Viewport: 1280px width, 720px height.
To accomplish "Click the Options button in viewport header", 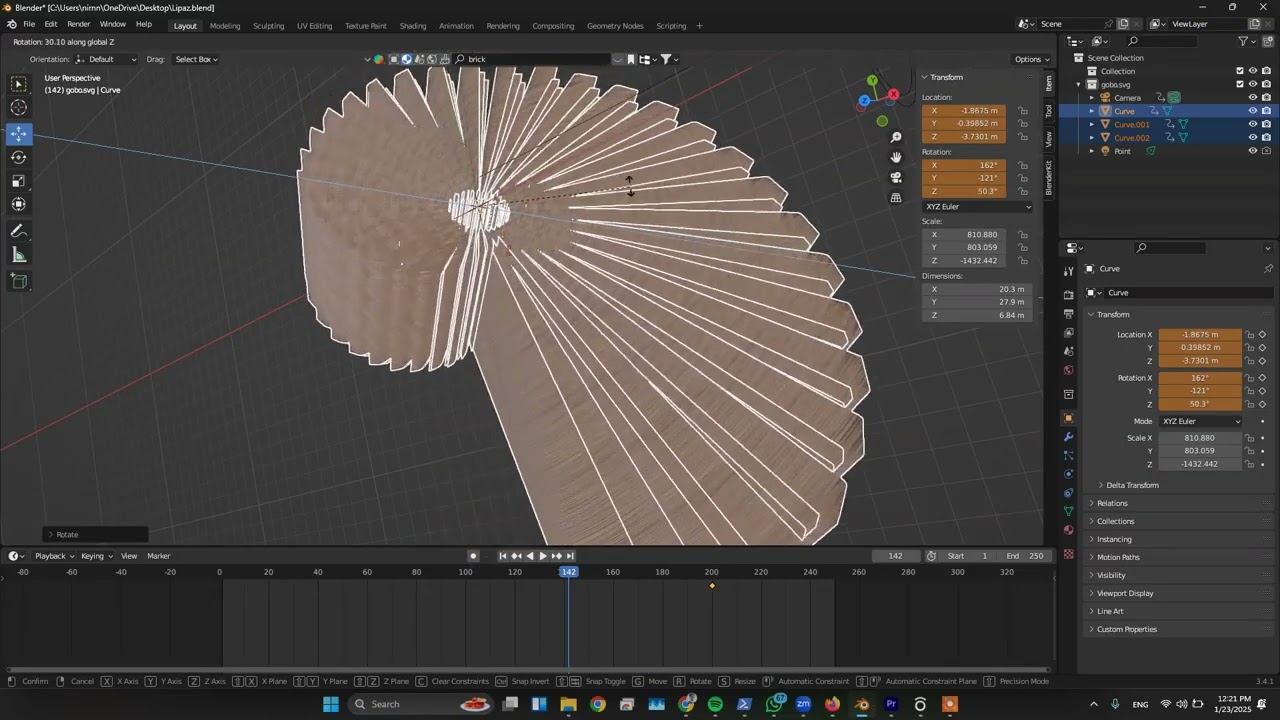I will click(x=1032, y=59).
